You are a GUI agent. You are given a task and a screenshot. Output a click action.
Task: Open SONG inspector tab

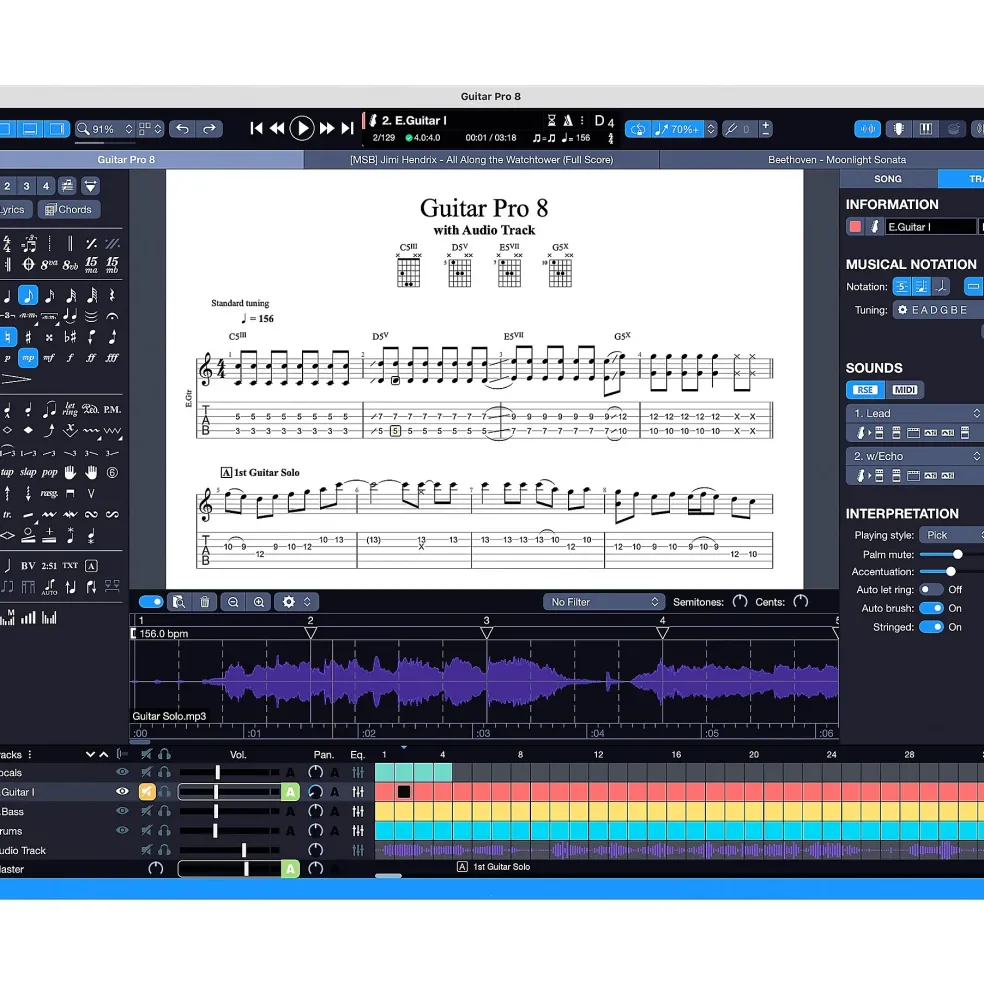coord(888,179)
